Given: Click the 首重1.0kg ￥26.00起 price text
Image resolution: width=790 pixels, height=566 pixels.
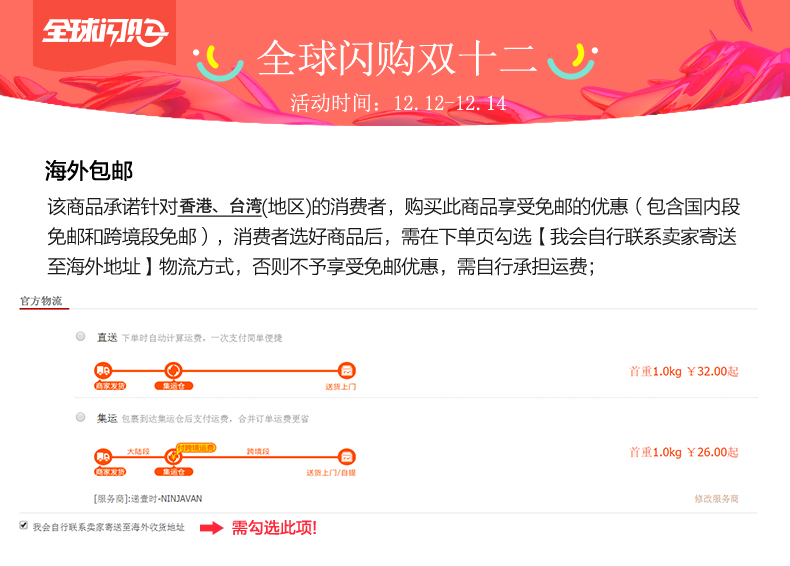Looking at the screenshot, I should (684, 452).
